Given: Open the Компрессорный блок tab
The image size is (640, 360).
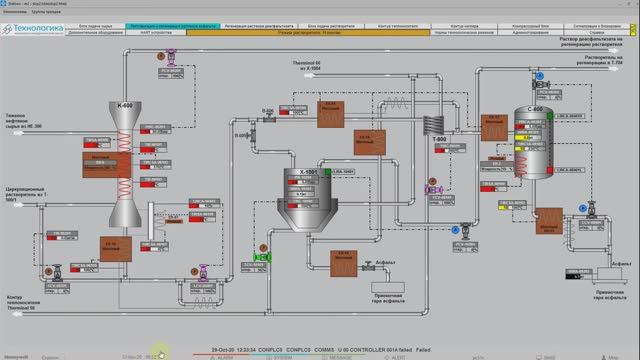Looking at the screenshot, I should click(x=531, y=26).
